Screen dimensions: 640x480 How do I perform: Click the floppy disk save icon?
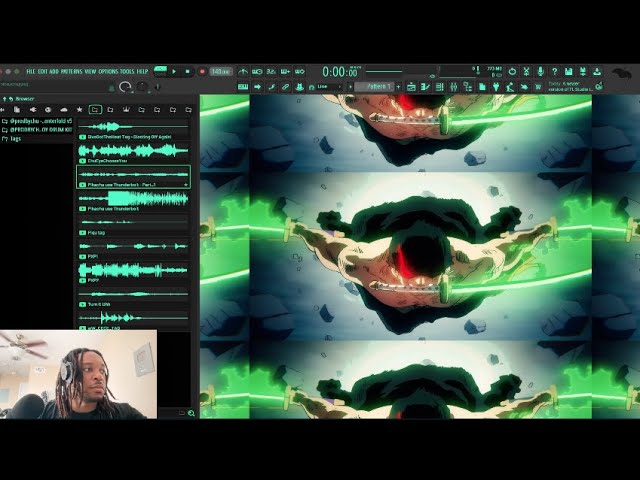569,72
